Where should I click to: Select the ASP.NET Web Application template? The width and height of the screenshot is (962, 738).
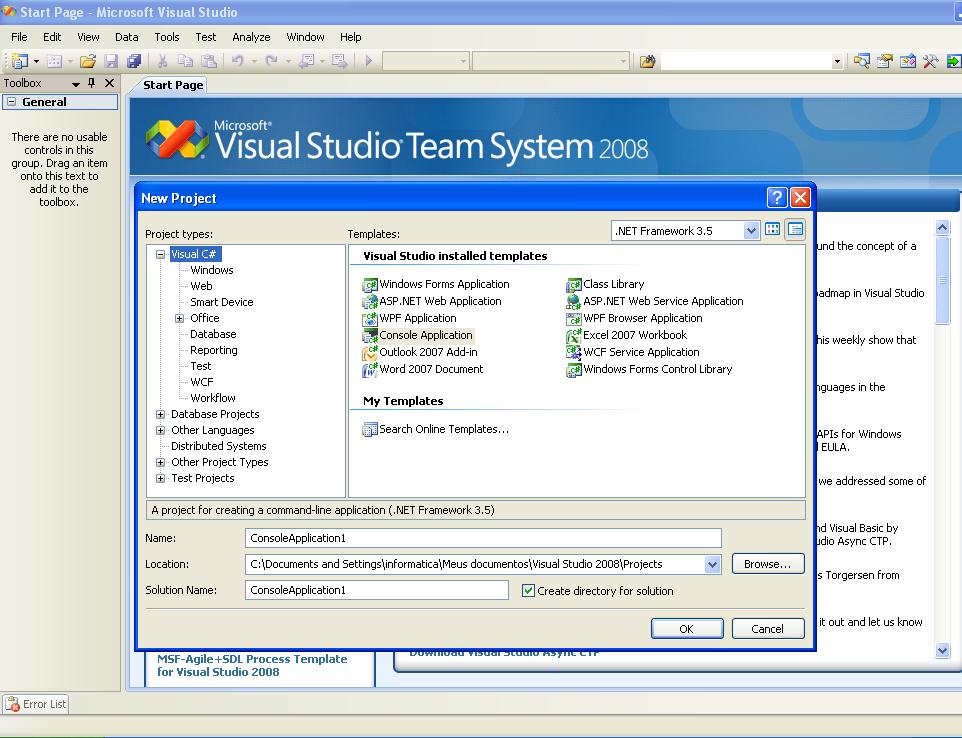(x=432, y=301)
